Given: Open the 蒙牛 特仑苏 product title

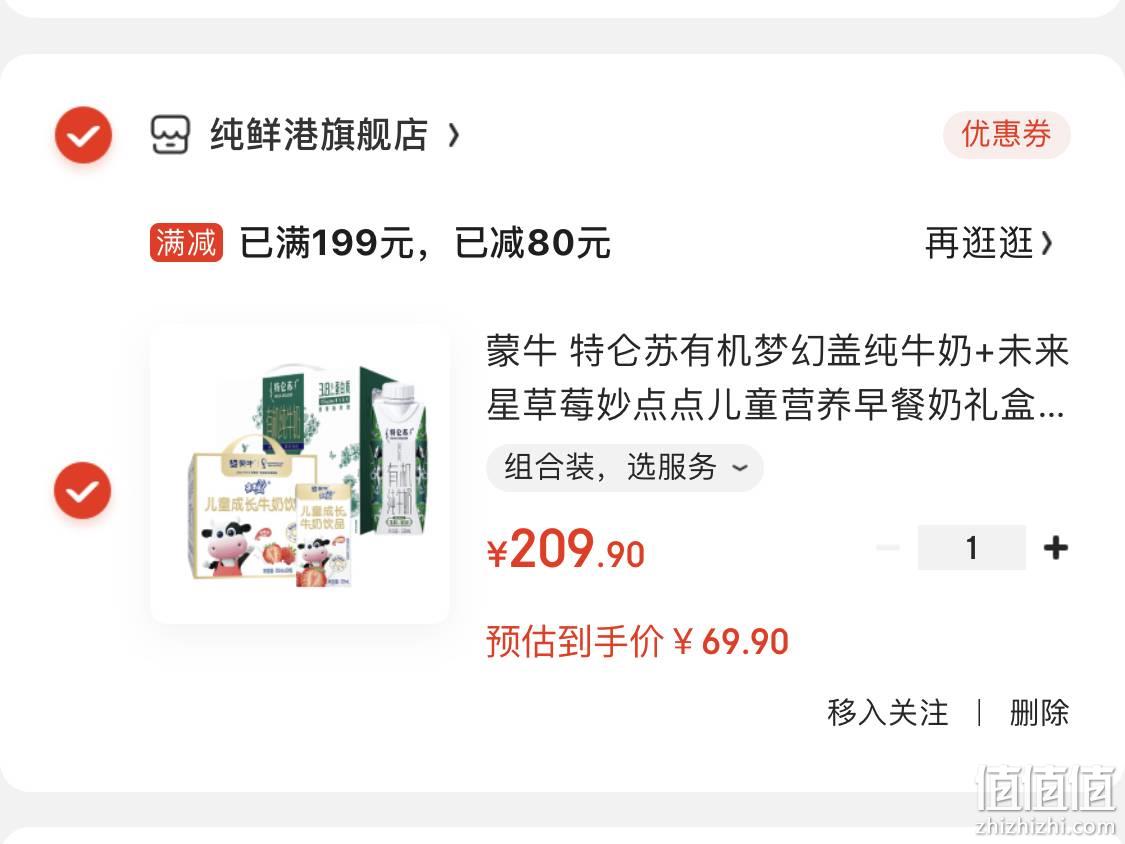Looking at the screenshot, I should 777,378.
